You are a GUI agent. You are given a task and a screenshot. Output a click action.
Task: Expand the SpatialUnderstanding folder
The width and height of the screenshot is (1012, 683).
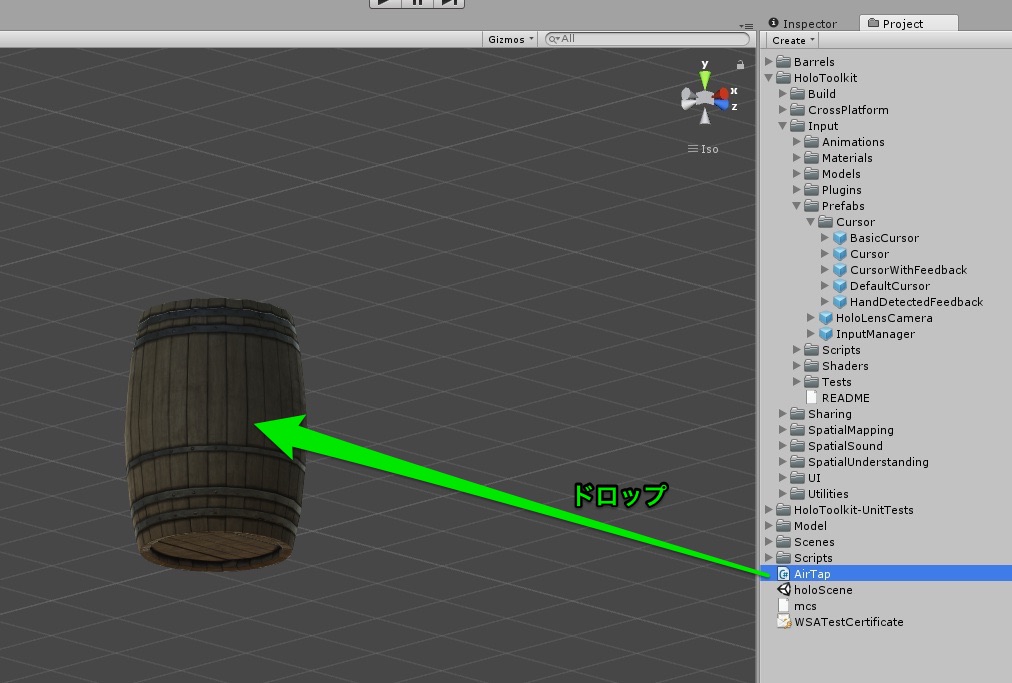(782, 462)
